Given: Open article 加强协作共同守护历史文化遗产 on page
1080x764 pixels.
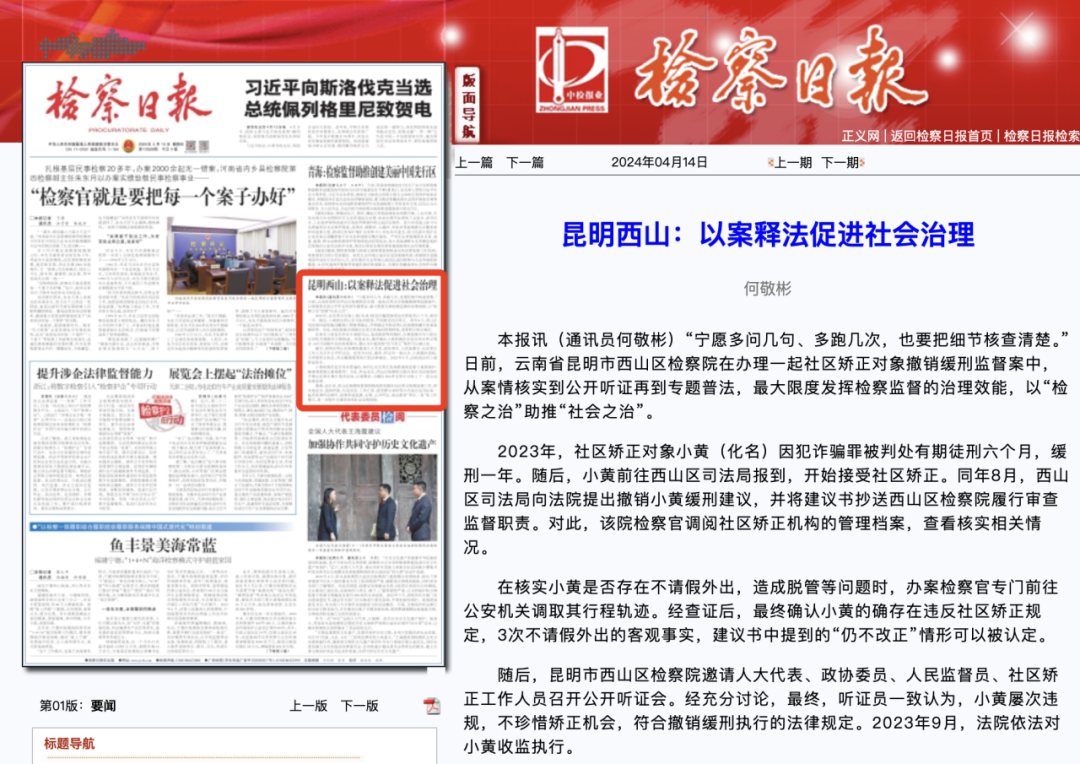Looking at the screenshot, I should coord(372,444).
